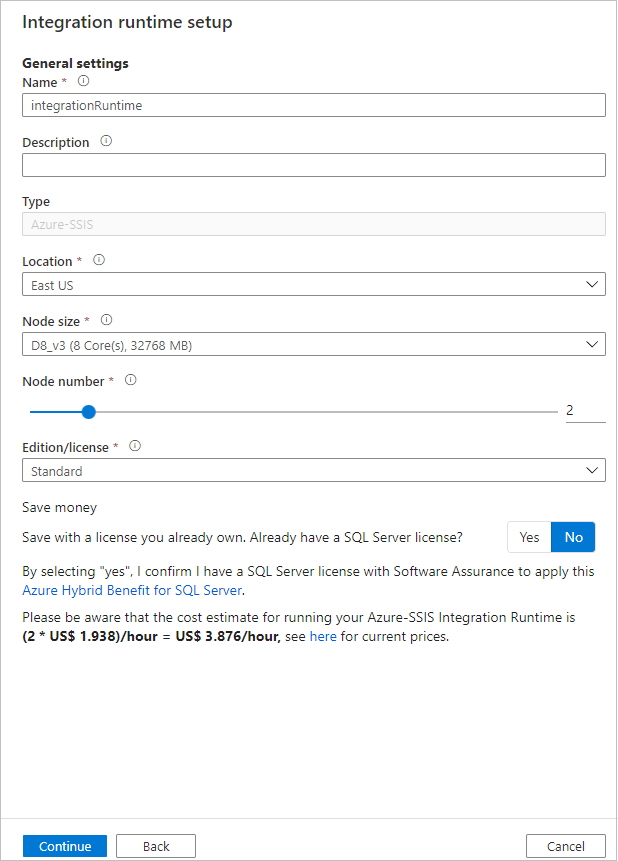Click the Location info icon
This screenshot has height=861, width=618.
point(98,260)
